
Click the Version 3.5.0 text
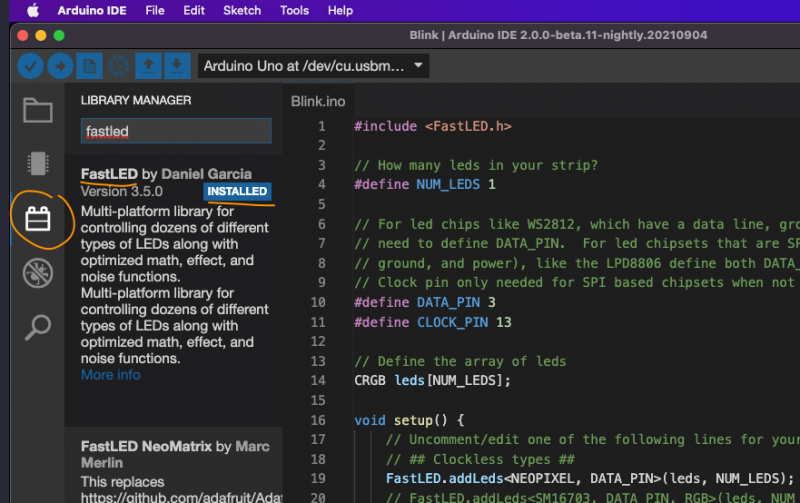point(121,191)
